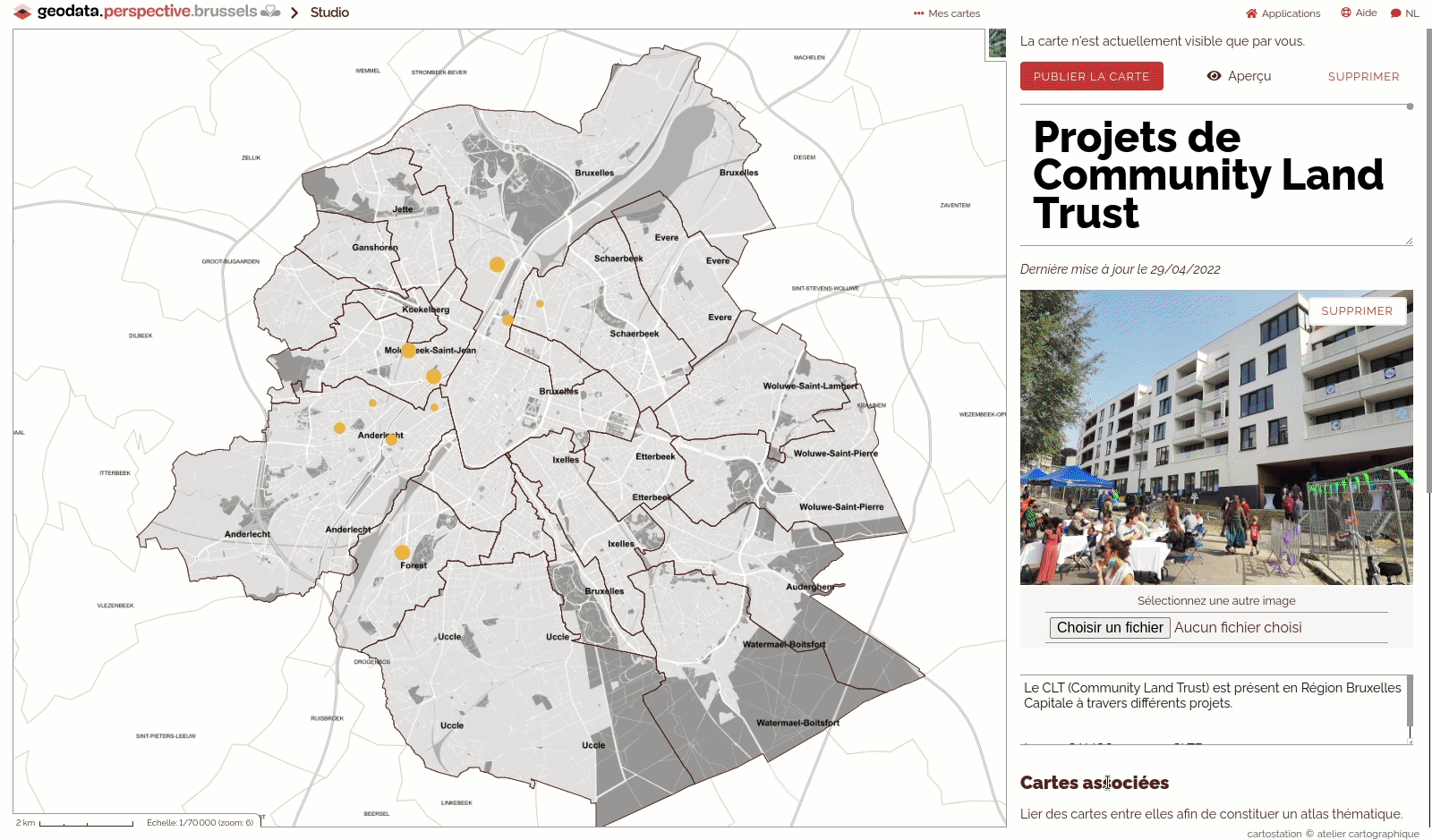Edit the map title text field
Viewport: 1432px width, 840px height.
tap(1208, 175)
